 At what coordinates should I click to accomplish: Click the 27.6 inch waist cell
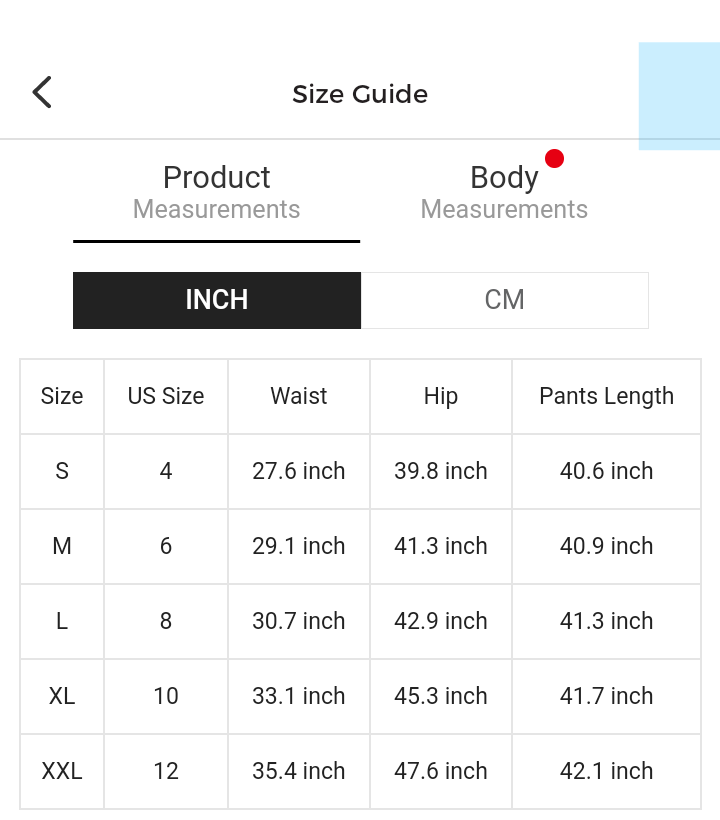tap(299, 471)
